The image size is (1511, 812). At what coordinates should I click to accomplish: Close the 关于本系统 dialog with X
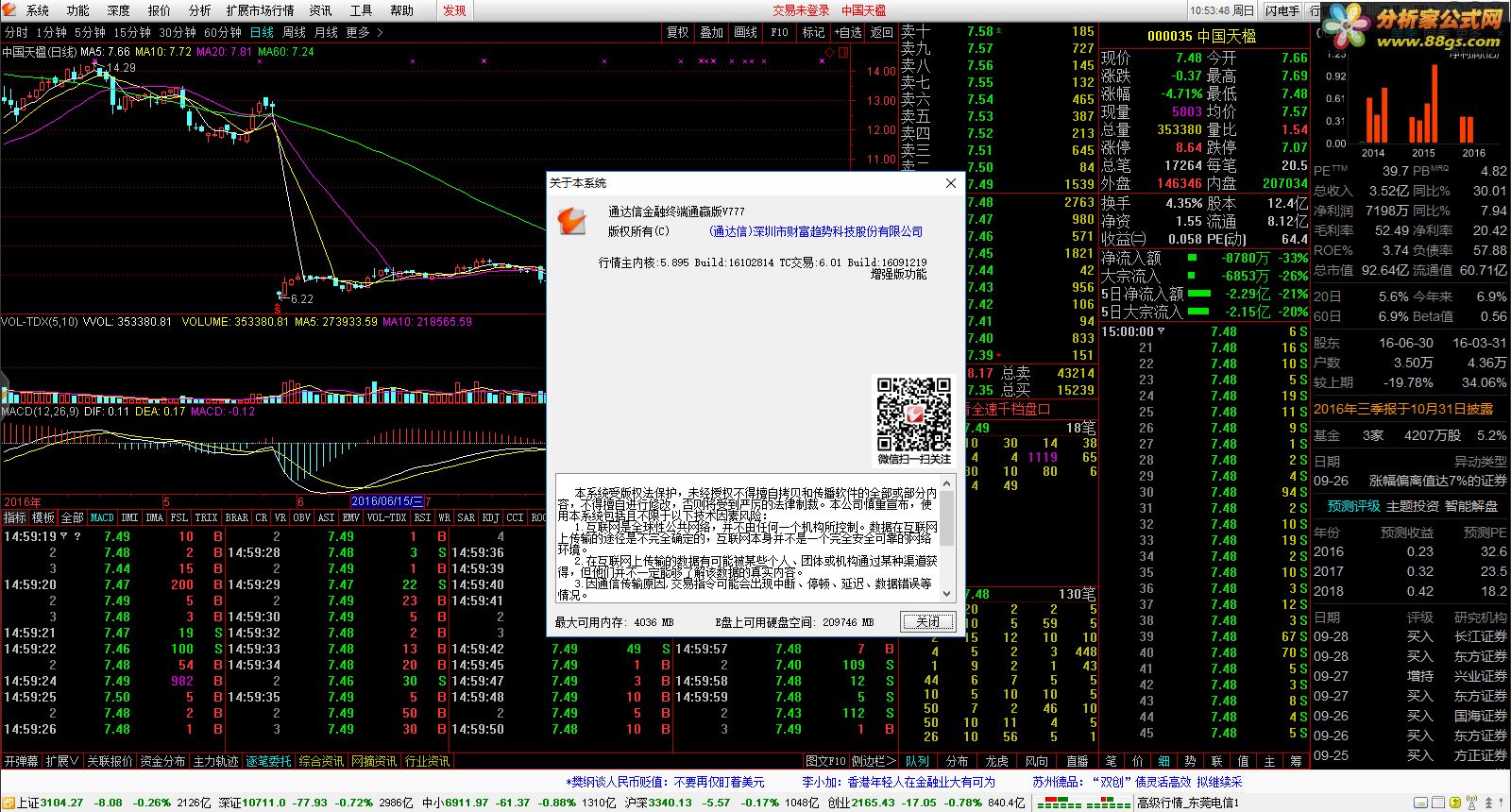[x=951, y=183]
